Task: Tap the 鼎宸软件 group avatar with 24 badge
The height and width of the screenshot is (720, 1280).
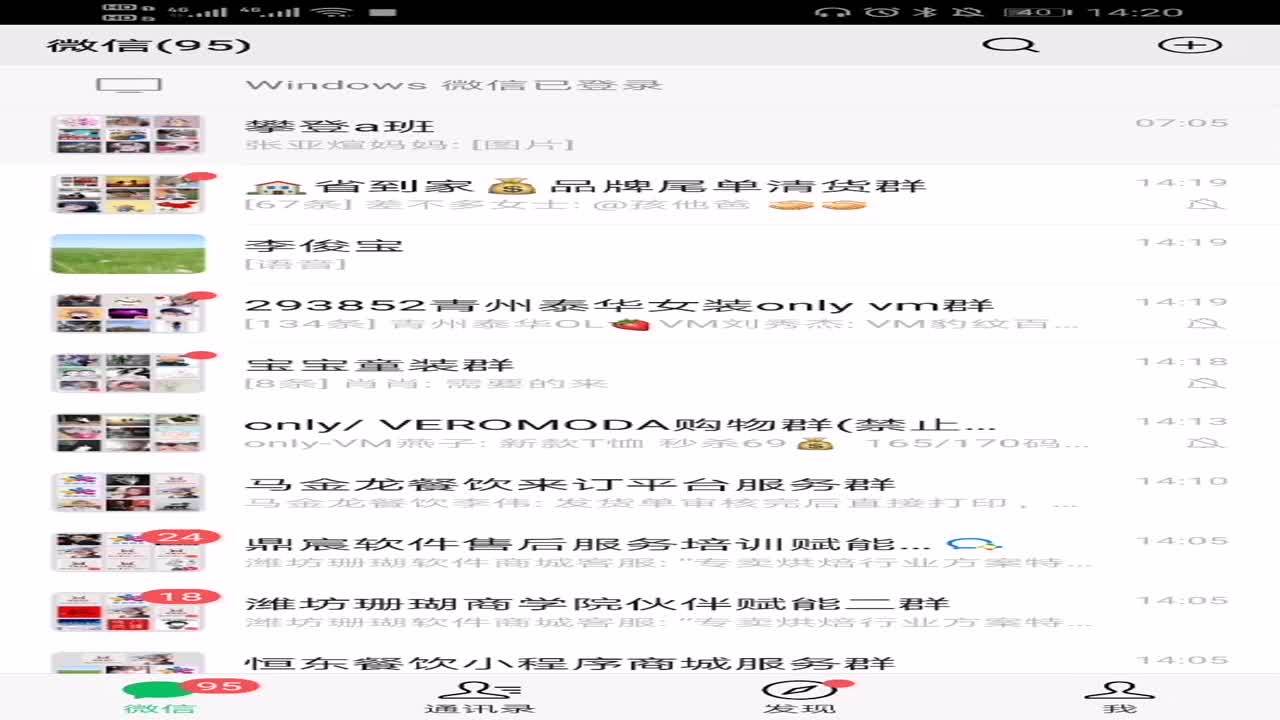Action: coord(128,553)
